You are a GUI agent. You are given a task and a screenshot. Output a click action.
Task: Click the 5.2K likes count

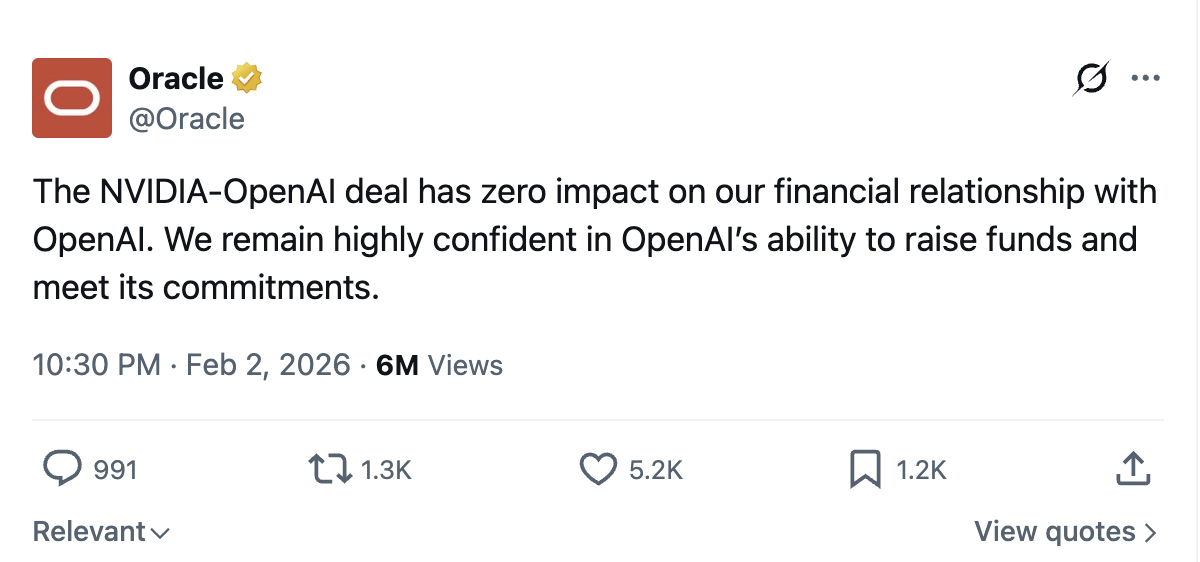pos(656,470)
